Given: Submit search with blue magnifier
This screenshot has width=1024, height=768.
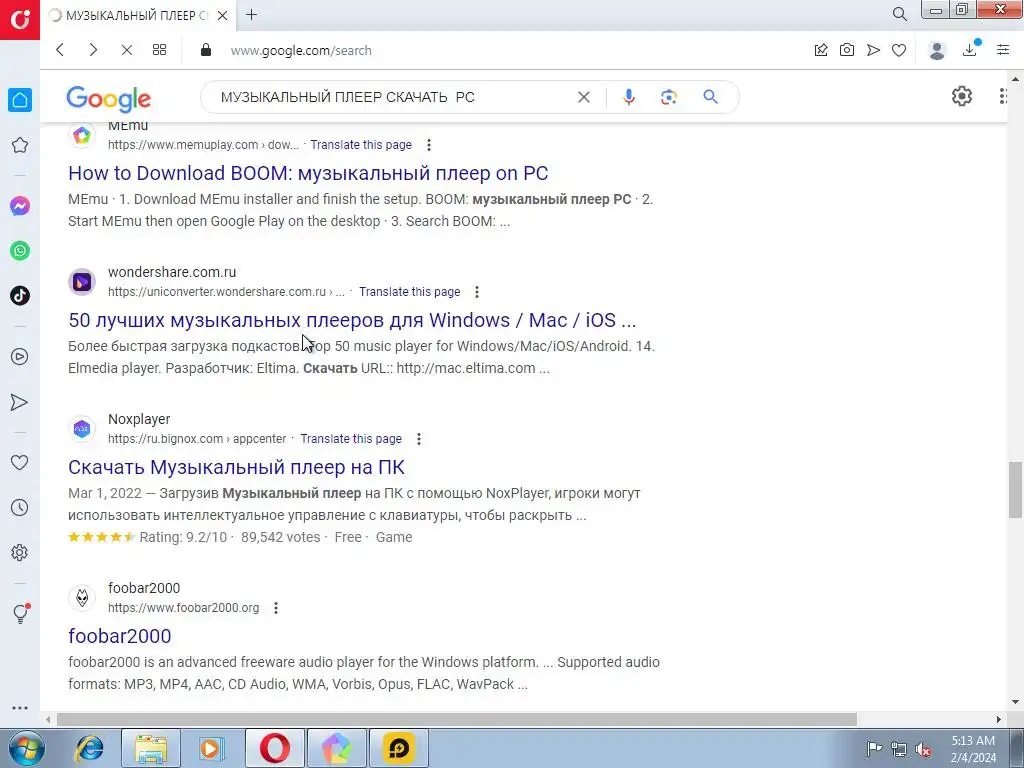Looking at the screenshot, I should pos(711,97).
